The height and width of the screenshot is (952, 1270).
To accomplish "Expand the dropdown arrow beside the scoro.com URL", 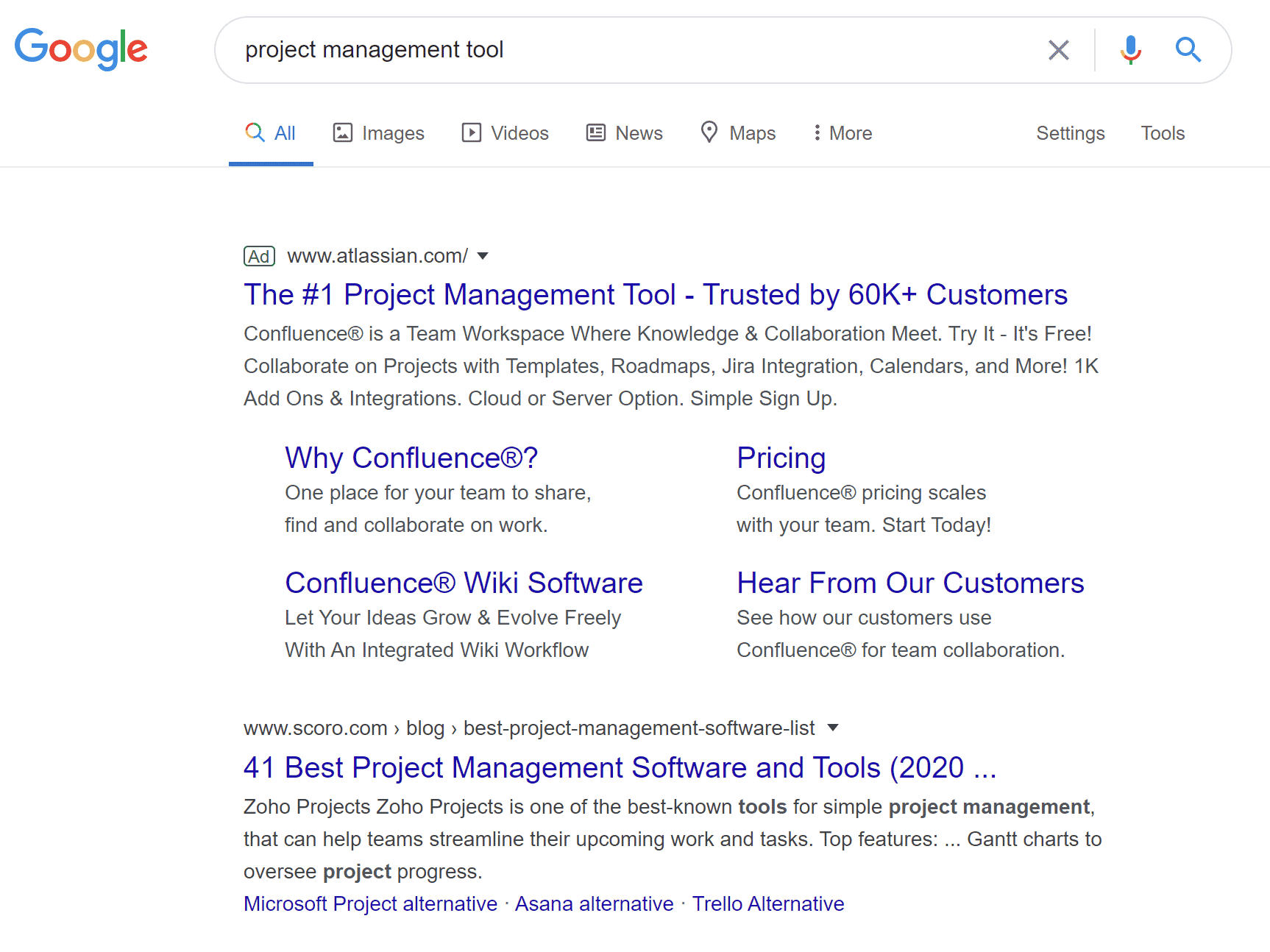I will coord(833,728).
